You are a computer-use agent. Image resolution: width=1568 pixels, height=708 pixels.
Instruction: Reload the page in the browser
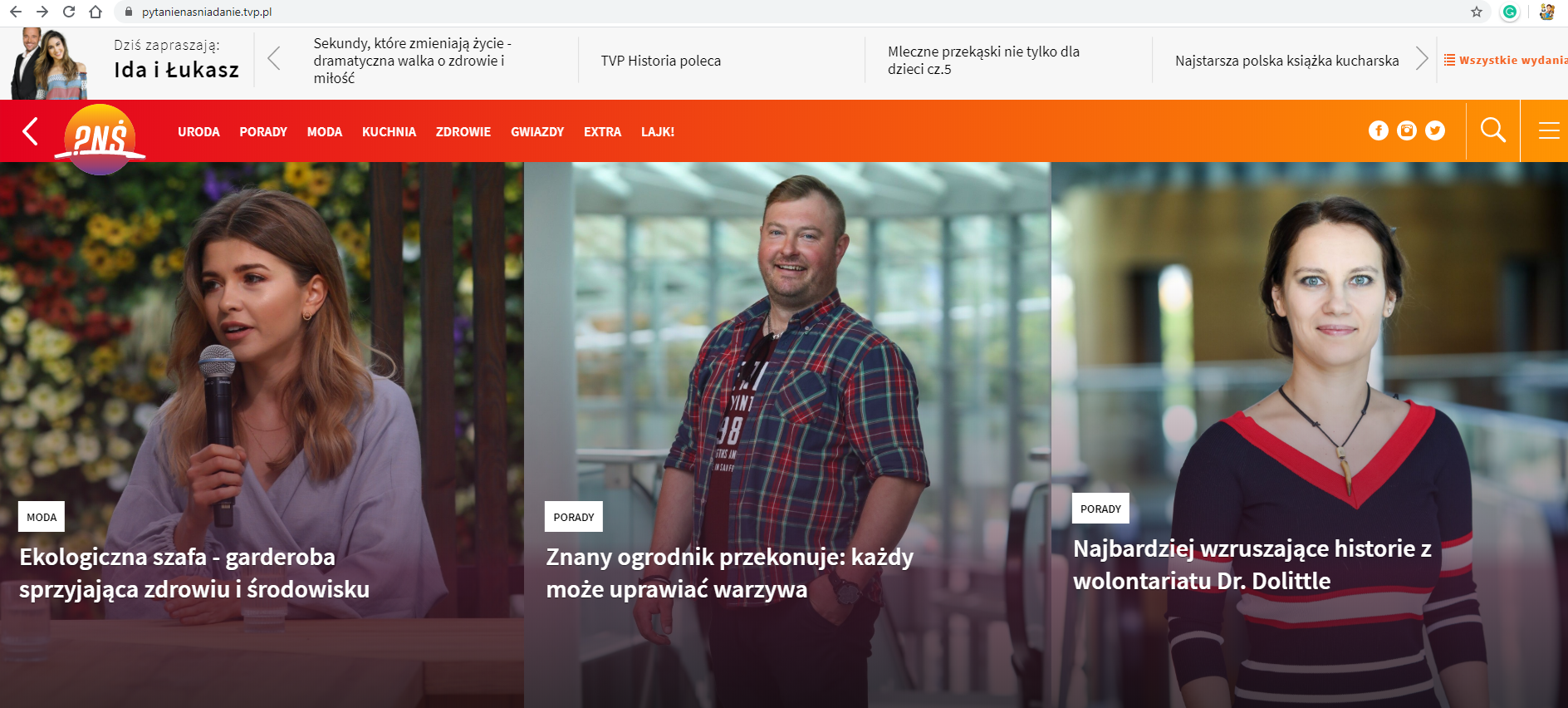click(69, 12)
